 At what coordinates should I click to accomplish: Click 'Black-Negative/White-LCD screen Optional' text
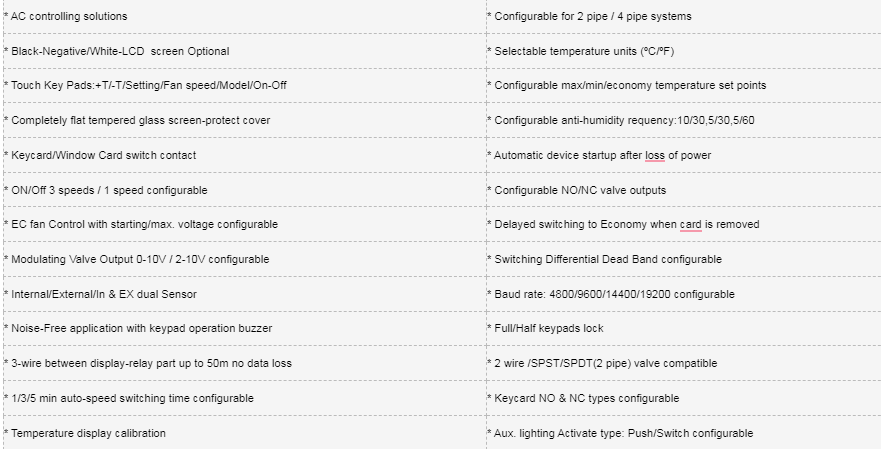(x=120, y=51)
